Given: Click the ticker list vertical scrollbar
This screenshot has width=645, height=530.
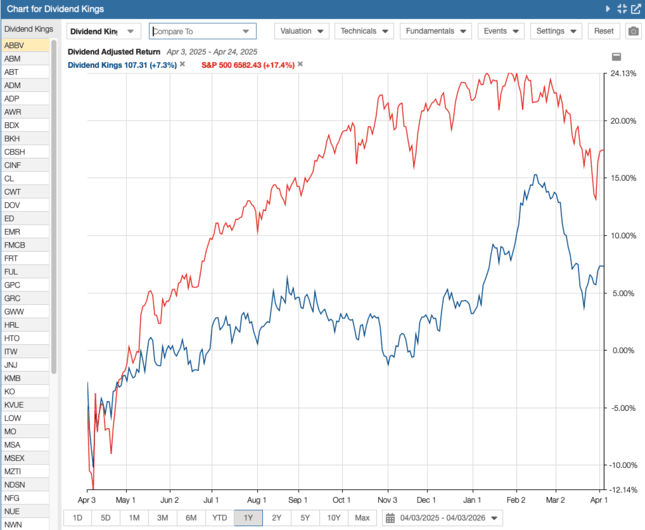Looking at the screenshot, I should [54, 200].
